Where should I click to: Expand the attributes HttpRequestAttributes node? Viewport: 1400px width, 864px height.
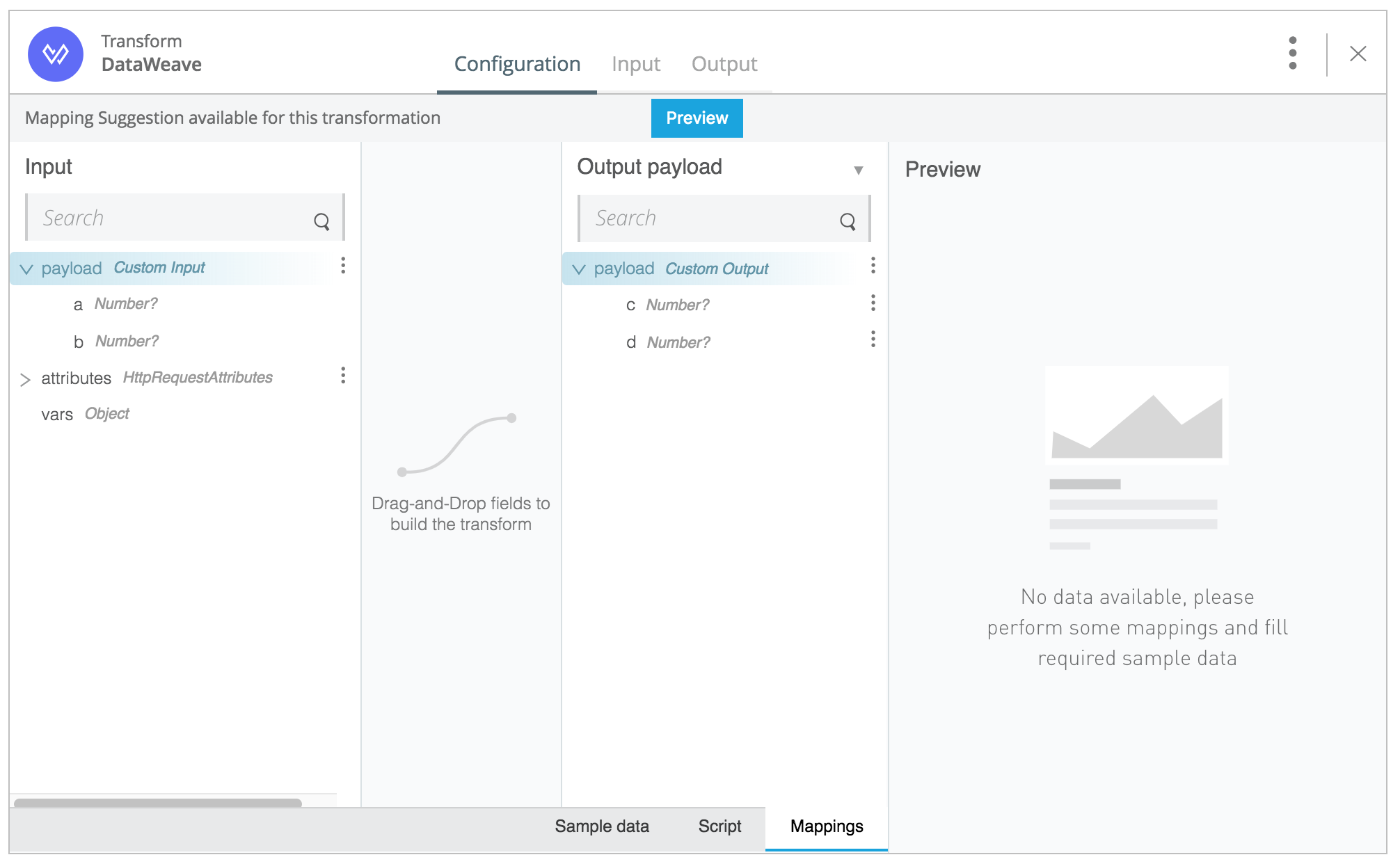(26, 379)
